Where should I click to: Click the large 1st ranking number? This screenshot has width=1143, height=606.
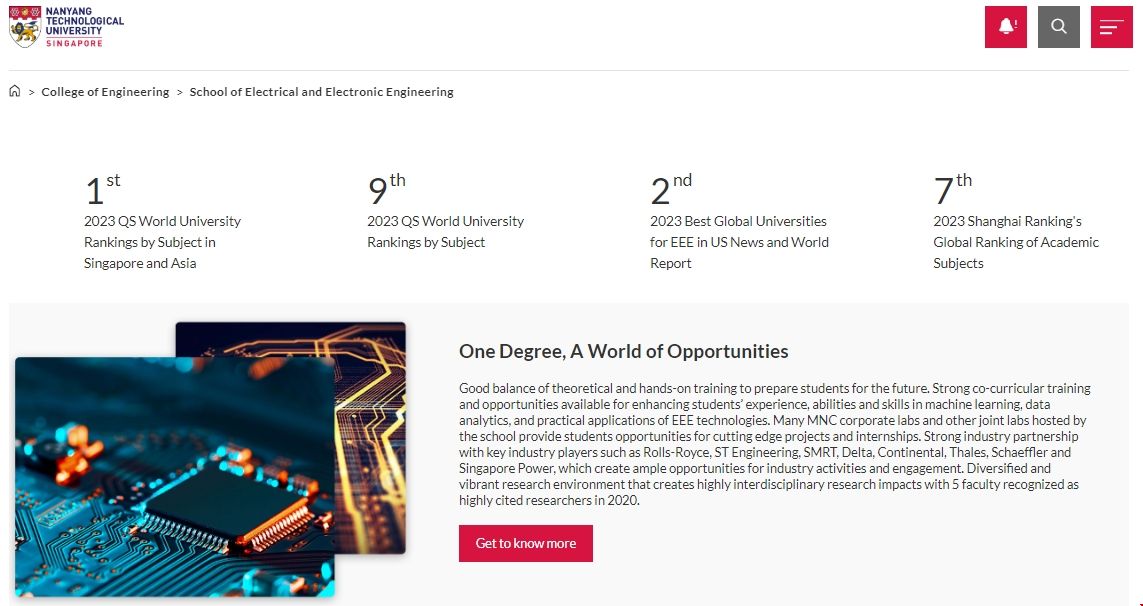(x=100, y=189)
